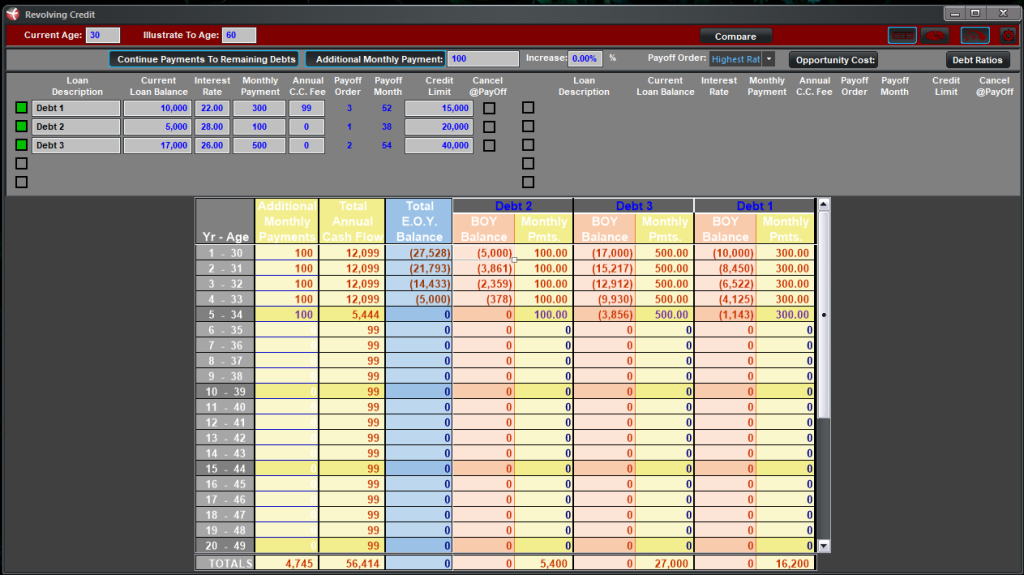Click cash flow cell 5,444
The image size is (1024, 575).
pos(352,314)
